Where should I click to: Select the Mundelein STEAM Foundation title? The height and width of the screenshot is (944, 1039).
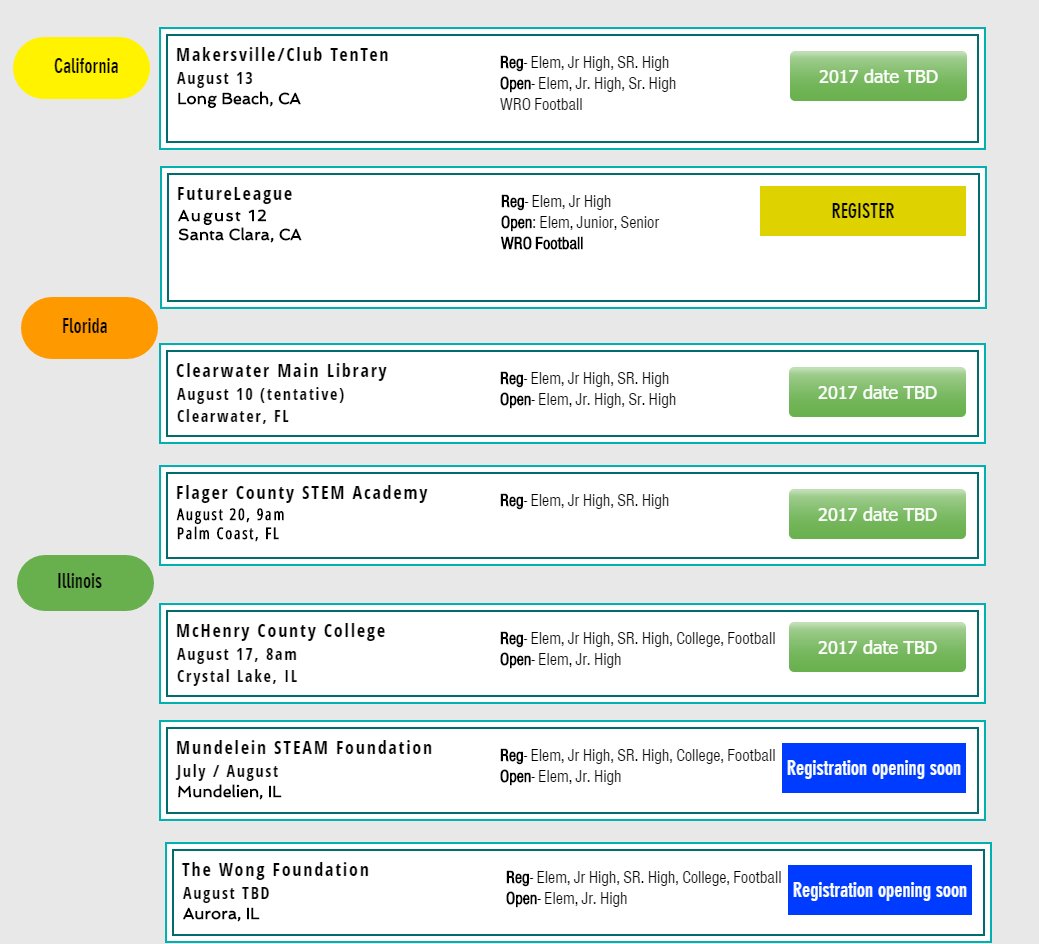(304, 748)
